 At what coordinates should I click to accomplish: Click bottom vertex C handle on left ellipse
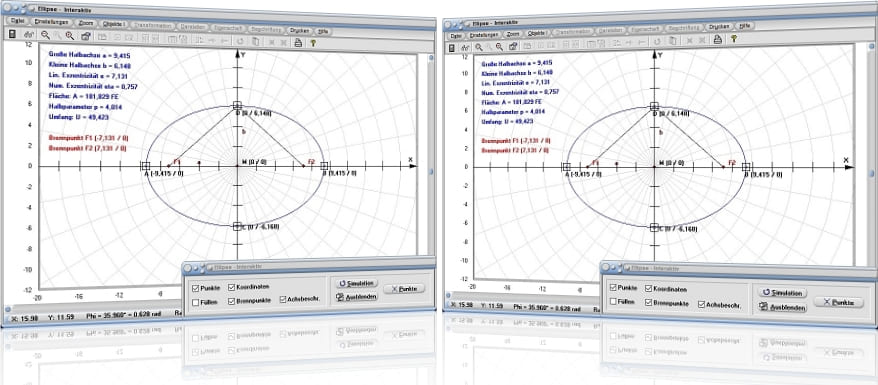(237, 226)
